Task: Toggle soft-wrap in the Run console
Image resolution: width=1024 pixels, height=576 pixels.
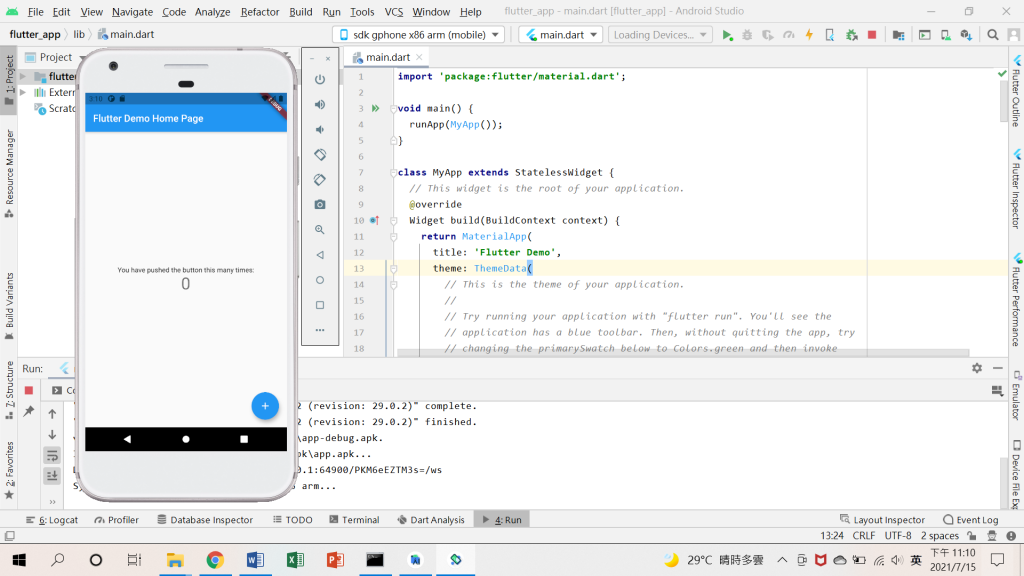Action: [x=52, y=455]
